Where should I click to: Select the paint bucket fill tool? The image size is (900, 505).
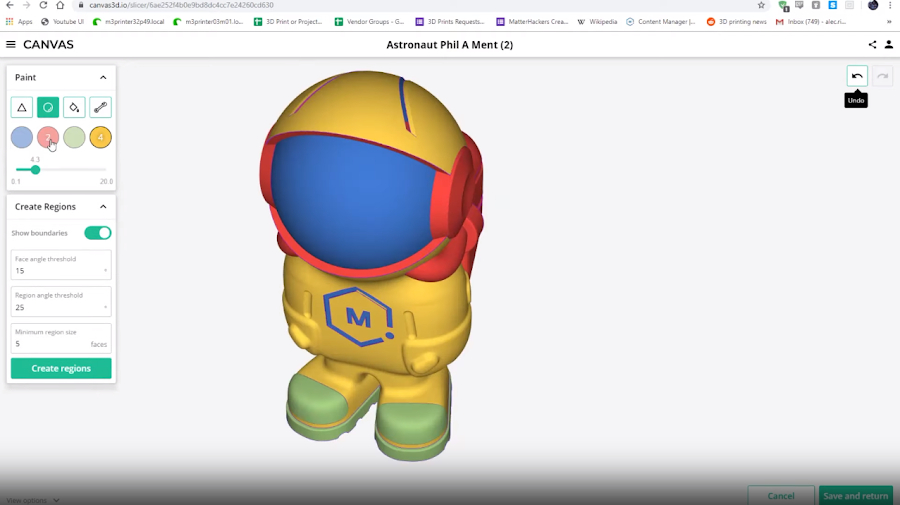tap(74, 107)
